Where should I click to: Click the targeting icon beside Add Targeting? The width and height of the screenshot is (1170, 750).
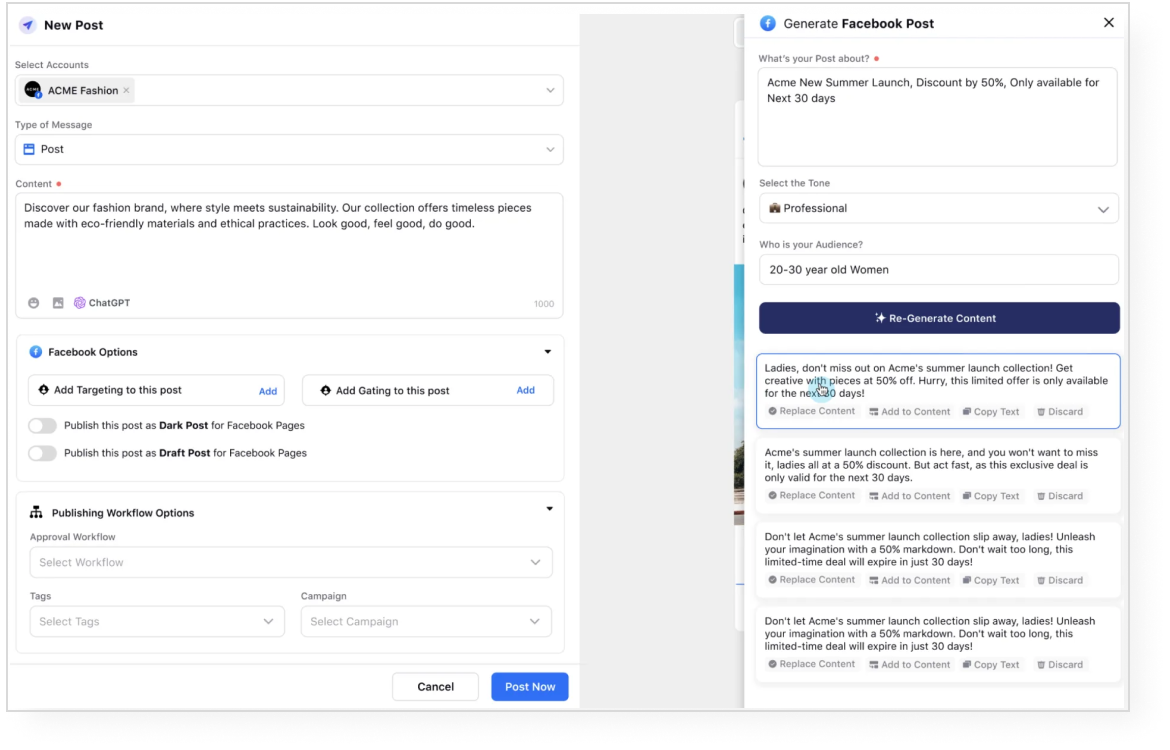(x=43, y=390)
